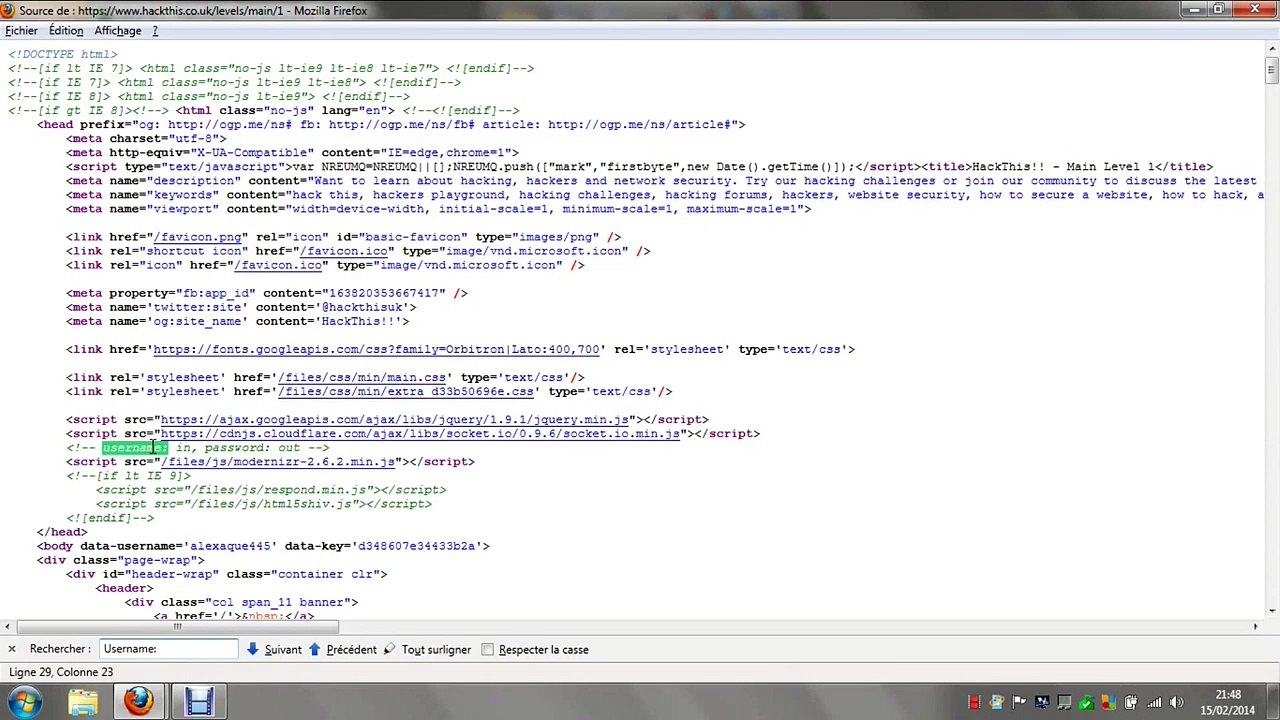This screenshot has height=720, width=1280.
Task: Click the green checkmark tray icon
Action: [x=1086, y=702]
